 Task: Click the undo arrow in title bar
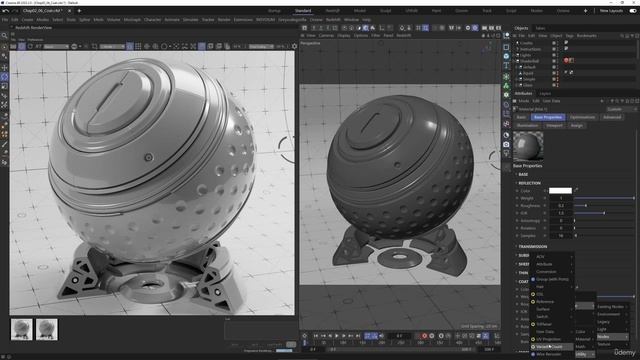pos(5,11)
